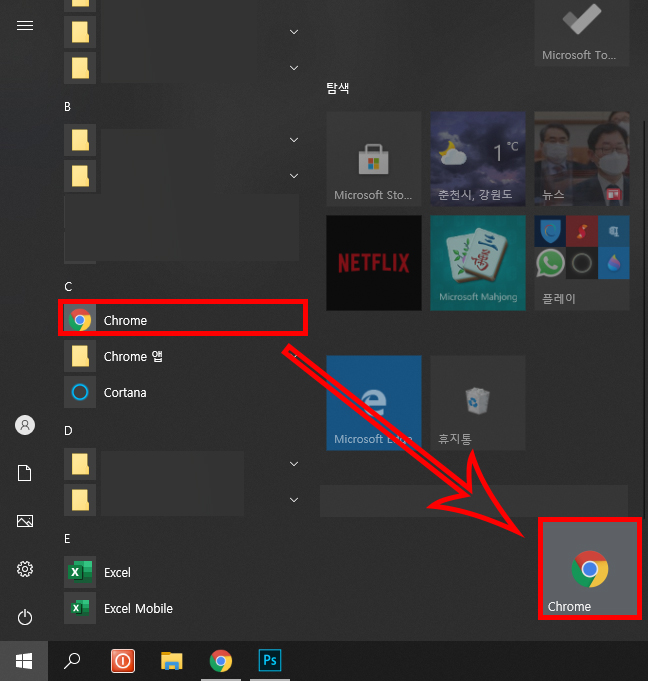Open the Documents shortcut in the left rail
The height and width of the screenshot is (681, 648).
pos(25,473)
